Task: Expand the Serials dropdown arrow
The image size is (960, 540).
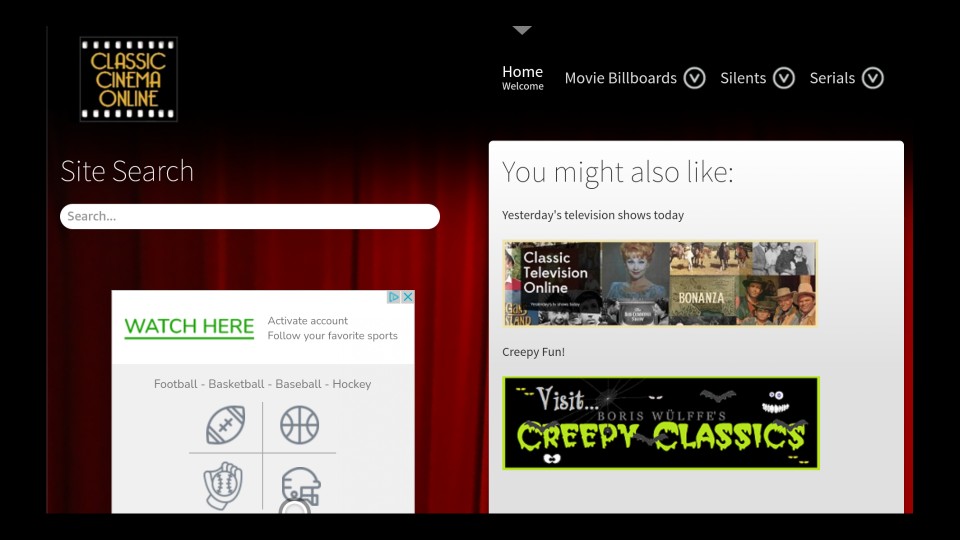Action: pos(873,78)
